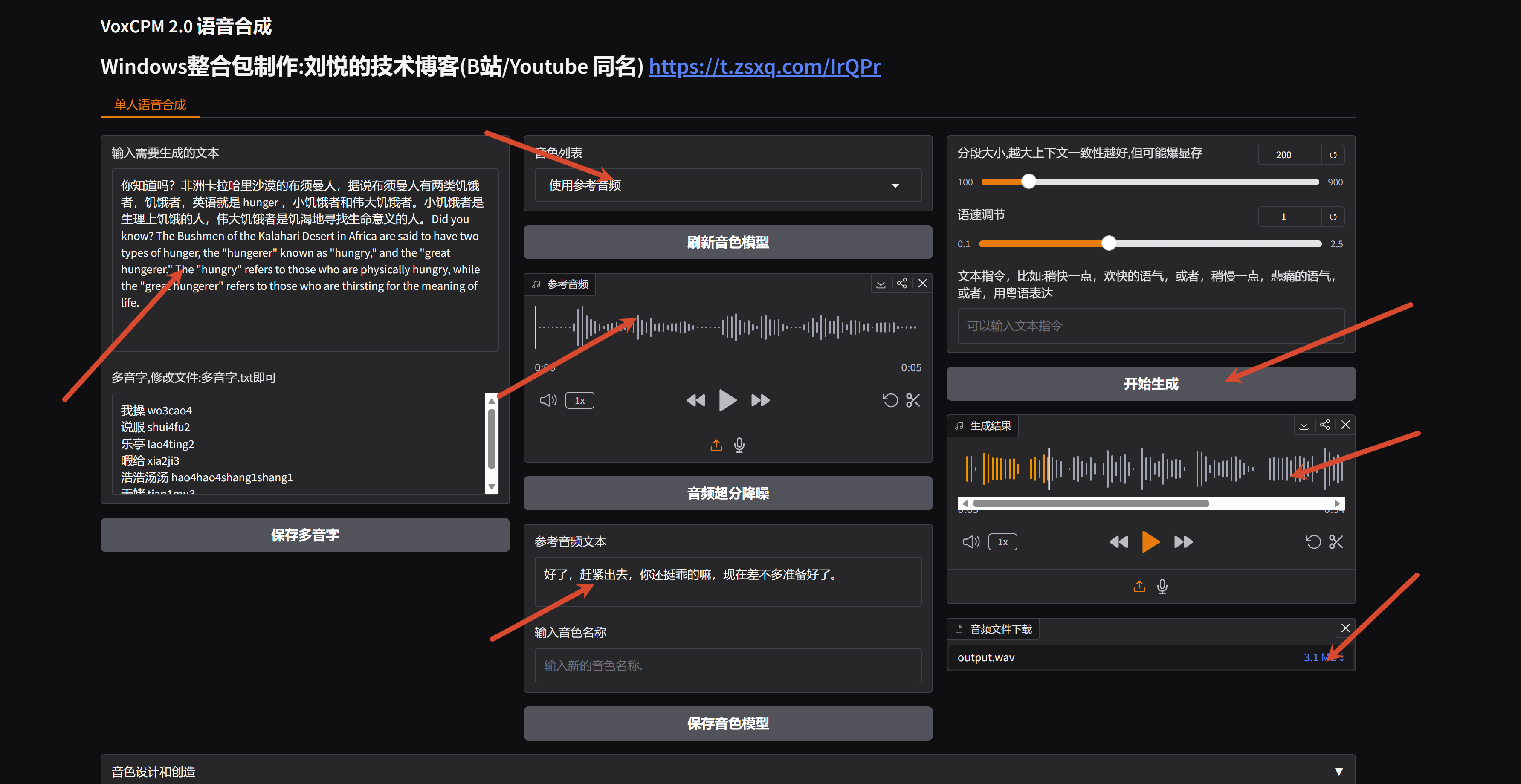
Task: Upload a reference audio file
Action: pos(716,445)
